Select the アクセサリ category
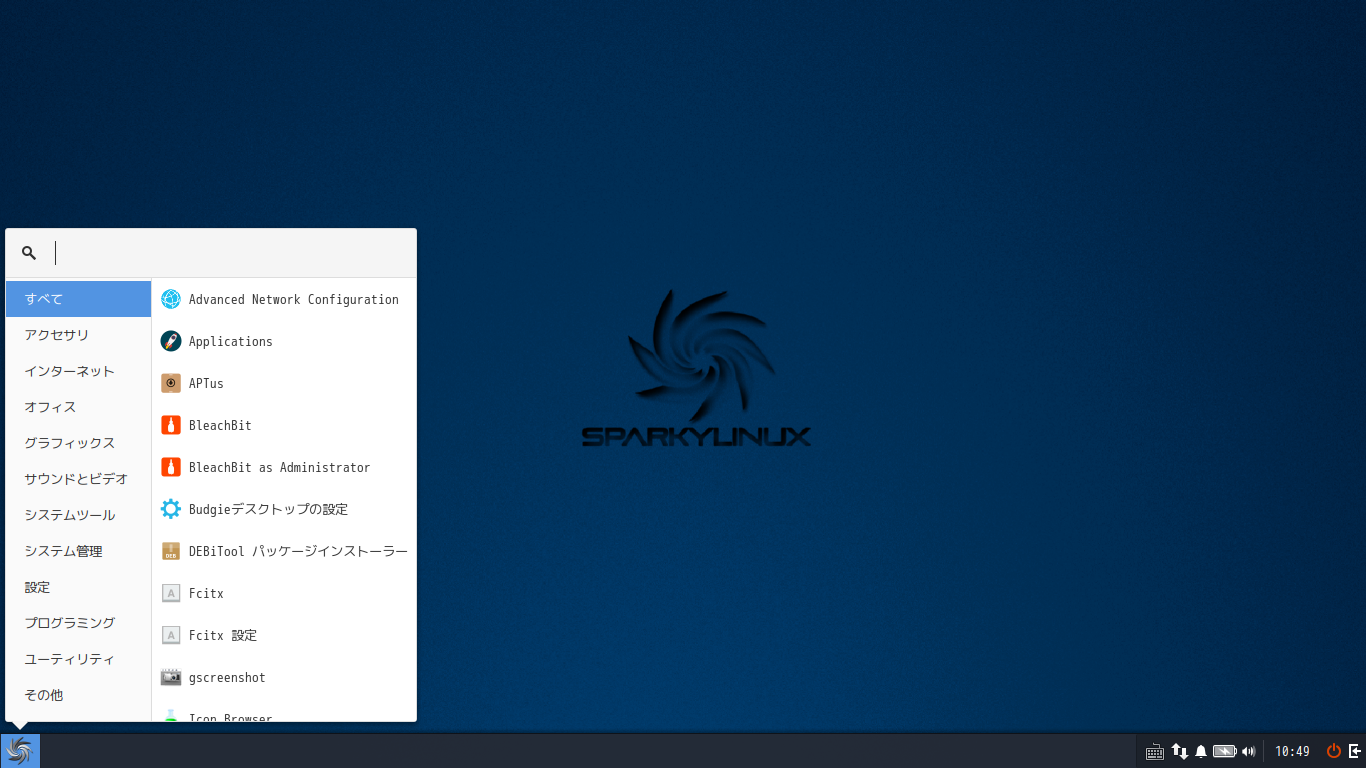Screen dimensions: 1366x768 (x=78, y=335)
